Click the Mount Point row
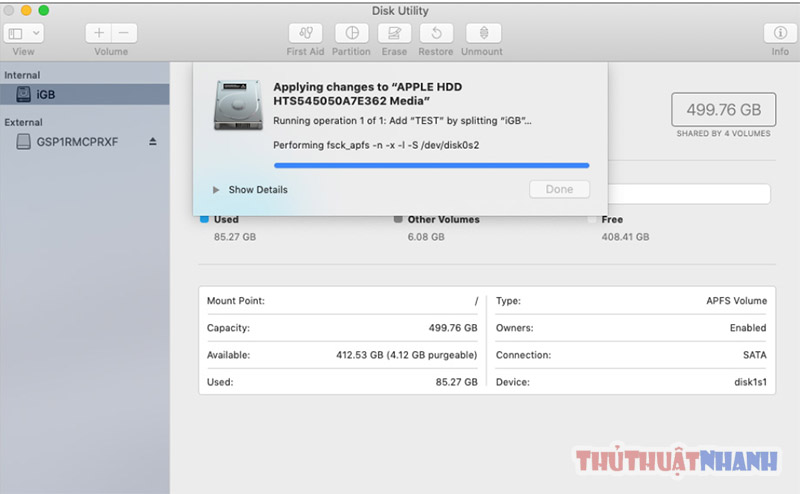Viewport: 800px width, 494px height. pyautogui.click(x=342, y=301)
